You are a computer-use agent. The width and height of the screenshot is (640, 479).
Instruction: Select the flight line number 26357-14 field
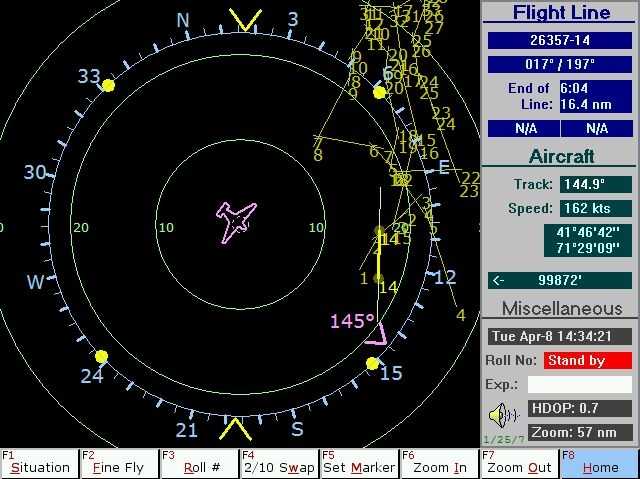pyautogui.click(x=559, y=40)
